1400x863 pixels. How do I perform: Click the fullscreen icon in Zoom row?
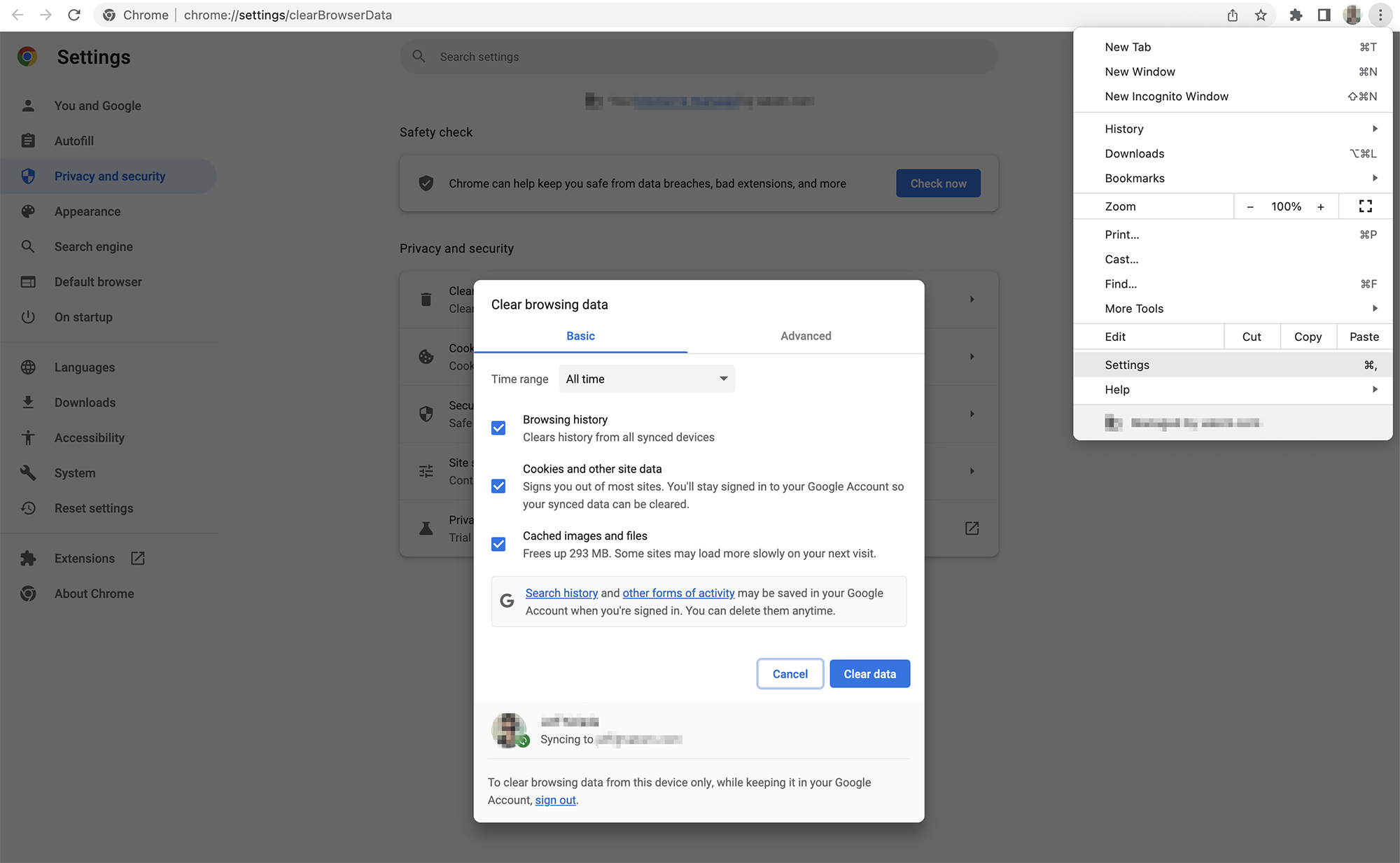[1366, 206]
